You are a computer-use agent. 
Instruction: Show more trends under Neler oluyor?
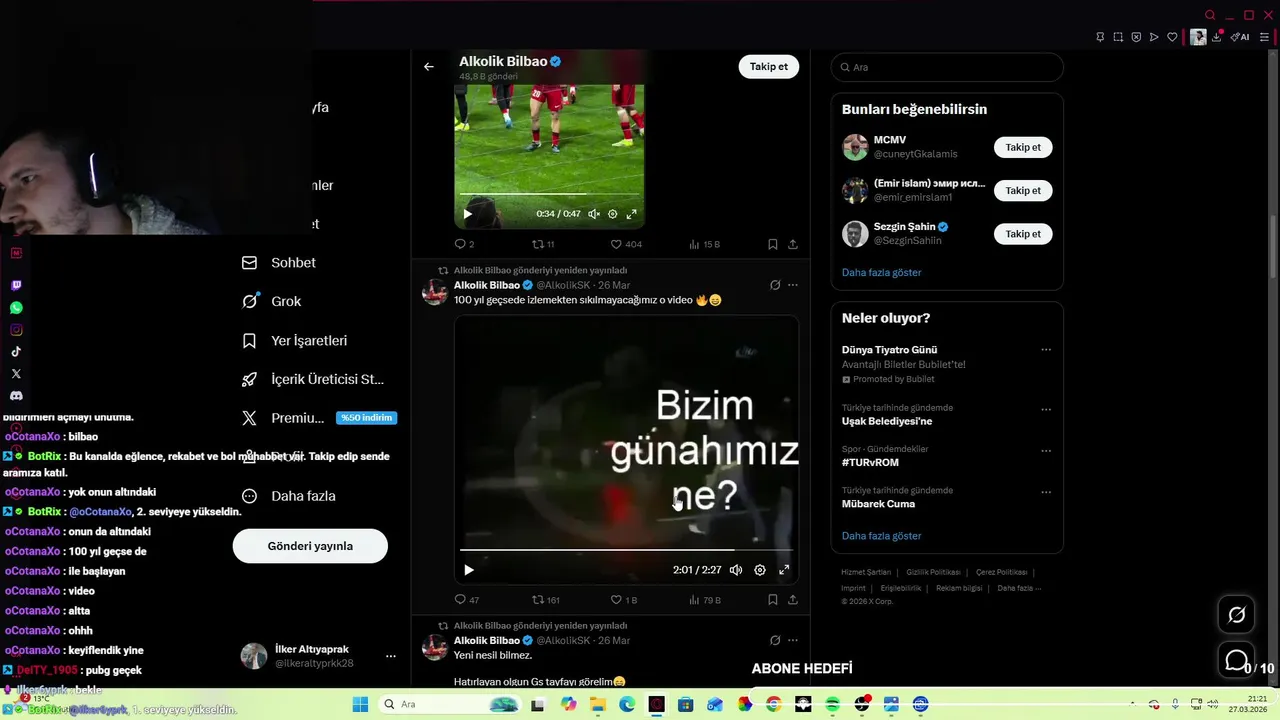pos(882,536)
